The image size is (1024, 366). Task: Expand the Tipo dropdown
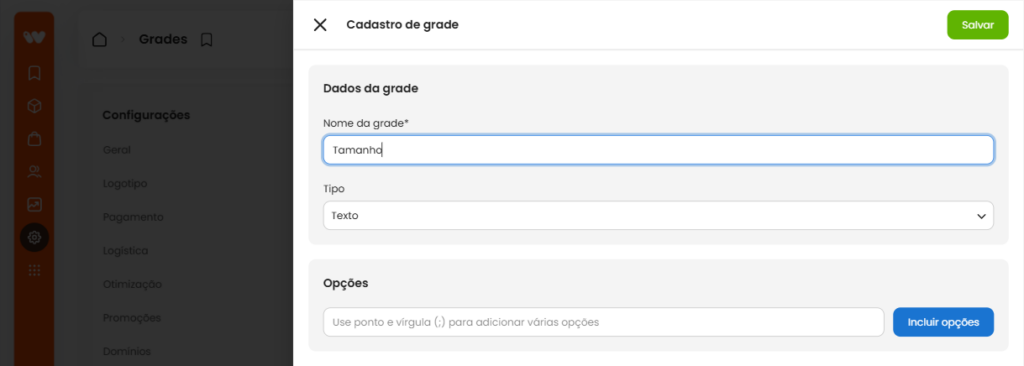pos(658,215)
